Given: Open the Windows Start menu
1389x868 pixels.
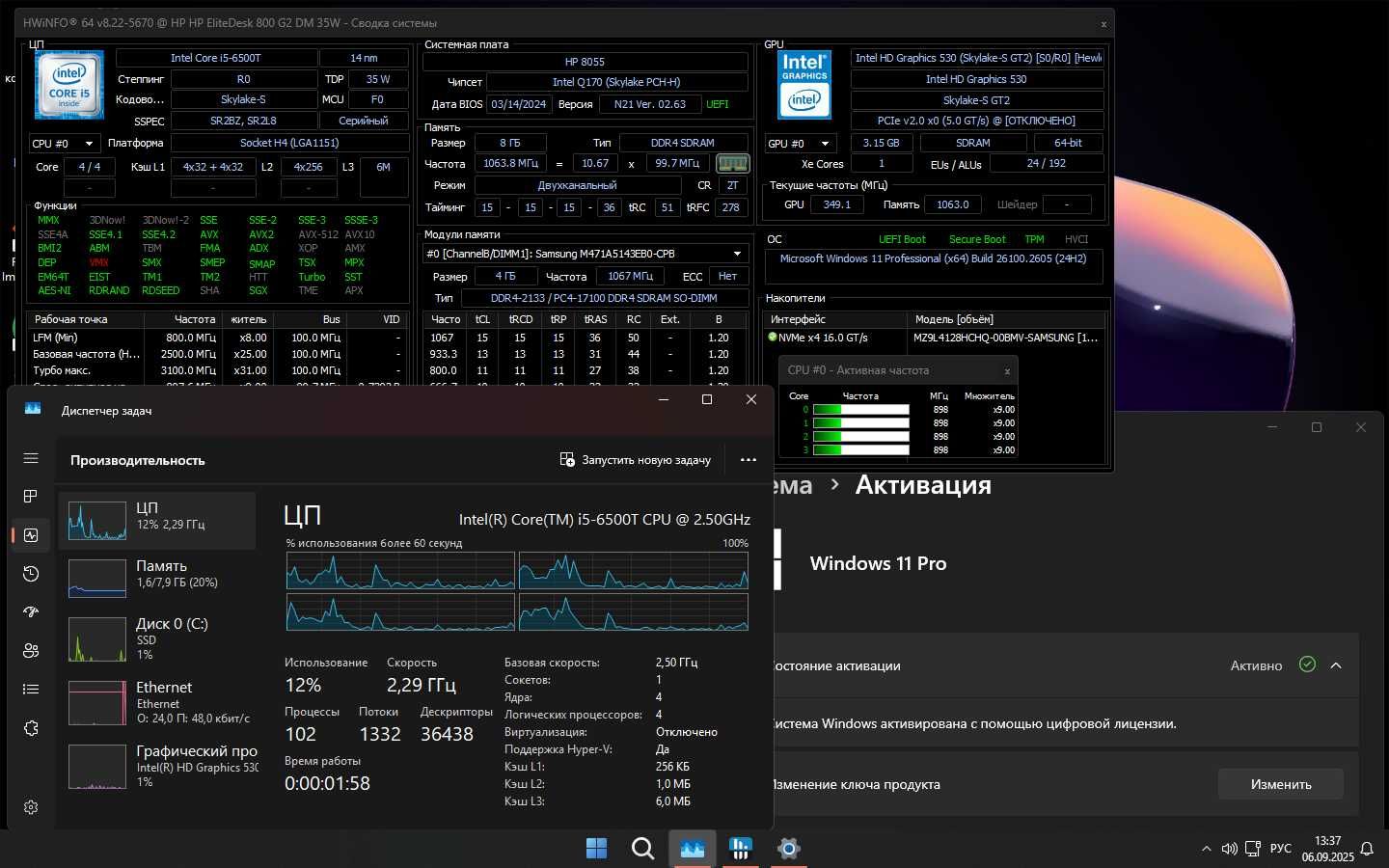Looking at the screenshot, I should (x=596, y=848).
